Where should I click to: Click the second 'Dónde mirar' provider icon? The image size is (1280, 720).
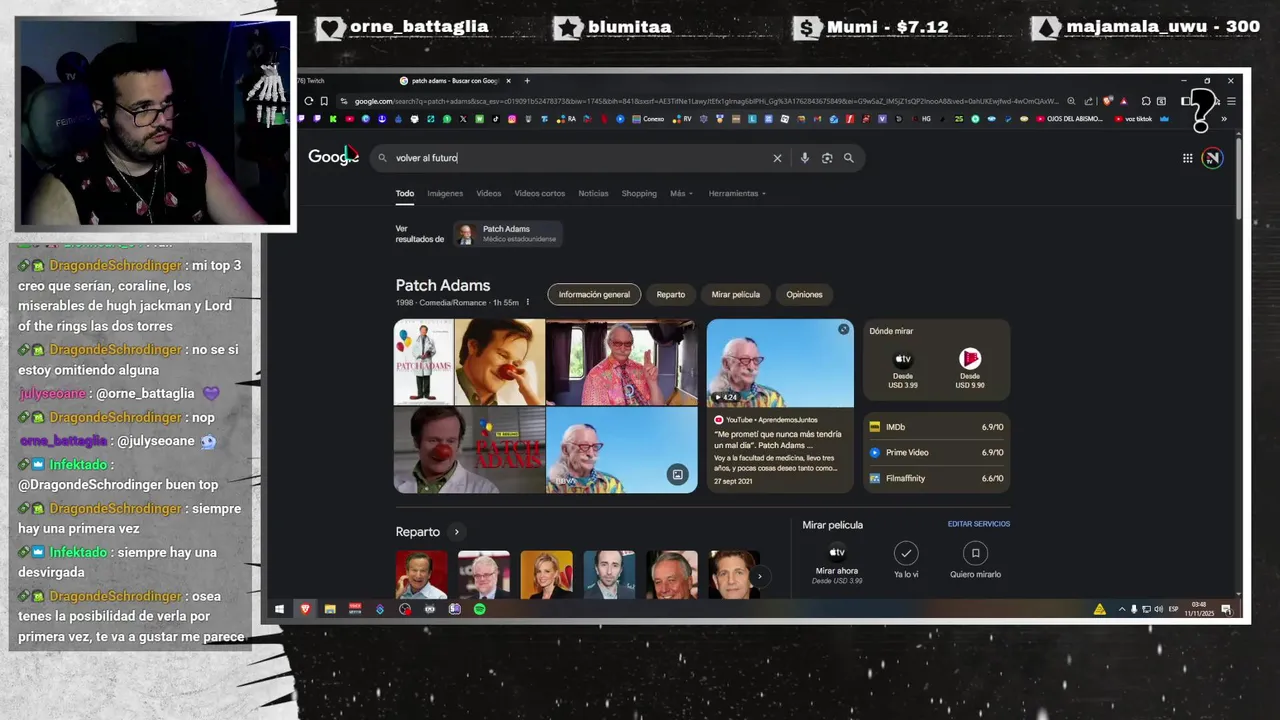click(x=970, y=359)
